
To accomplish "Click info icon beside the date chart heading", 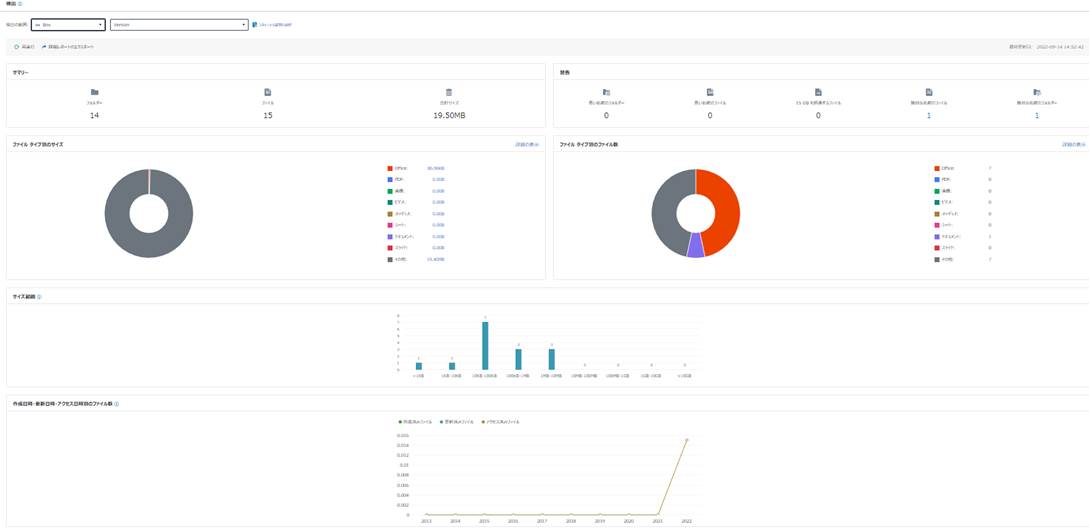I will coord(116,403).
